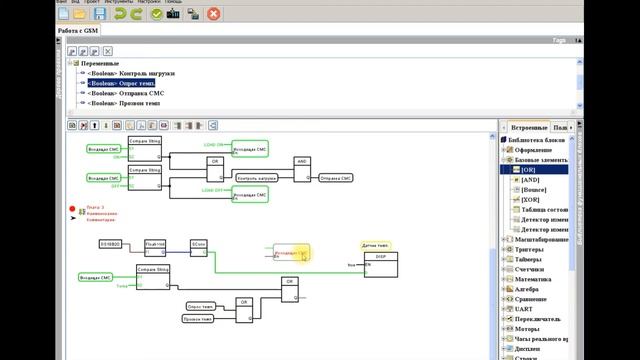
Task: Expand the Триггеры library folder
Action: (503, 249)
